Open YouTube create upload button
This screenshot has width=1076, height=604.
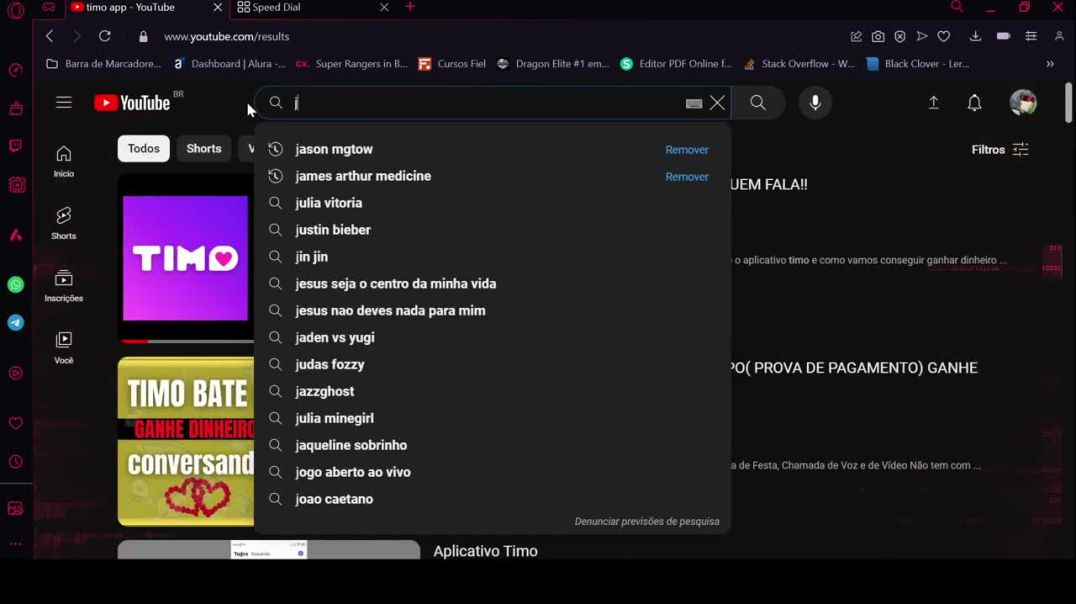pyautogui.click(x=934, y=103)
